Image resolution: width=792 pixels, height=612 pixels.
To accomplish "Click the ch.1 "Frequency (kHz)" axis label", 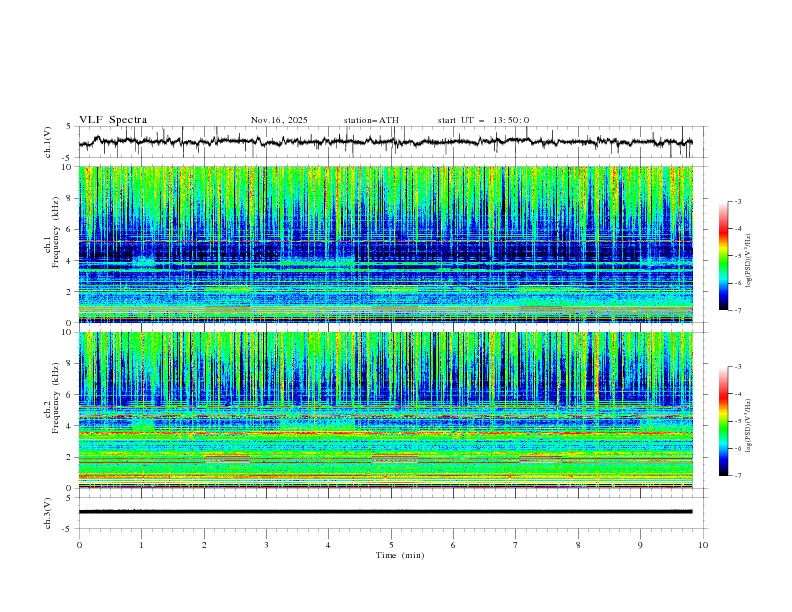I will [x=56, y=232].
